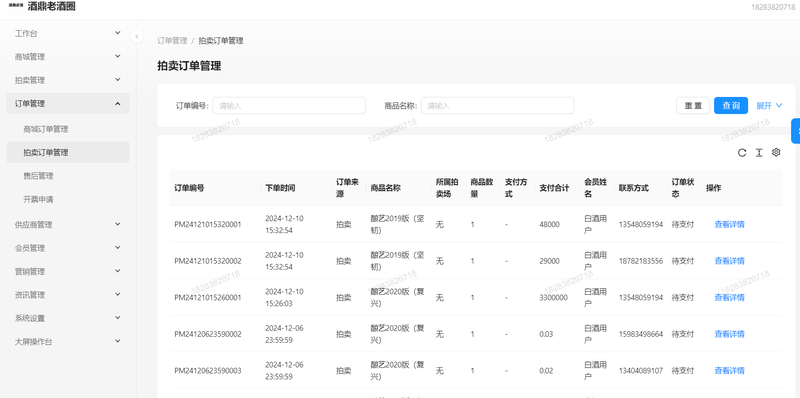The image size is (800, 398).
Task: Click the phone number 13404089107
Action: click(x=641, y=371)
